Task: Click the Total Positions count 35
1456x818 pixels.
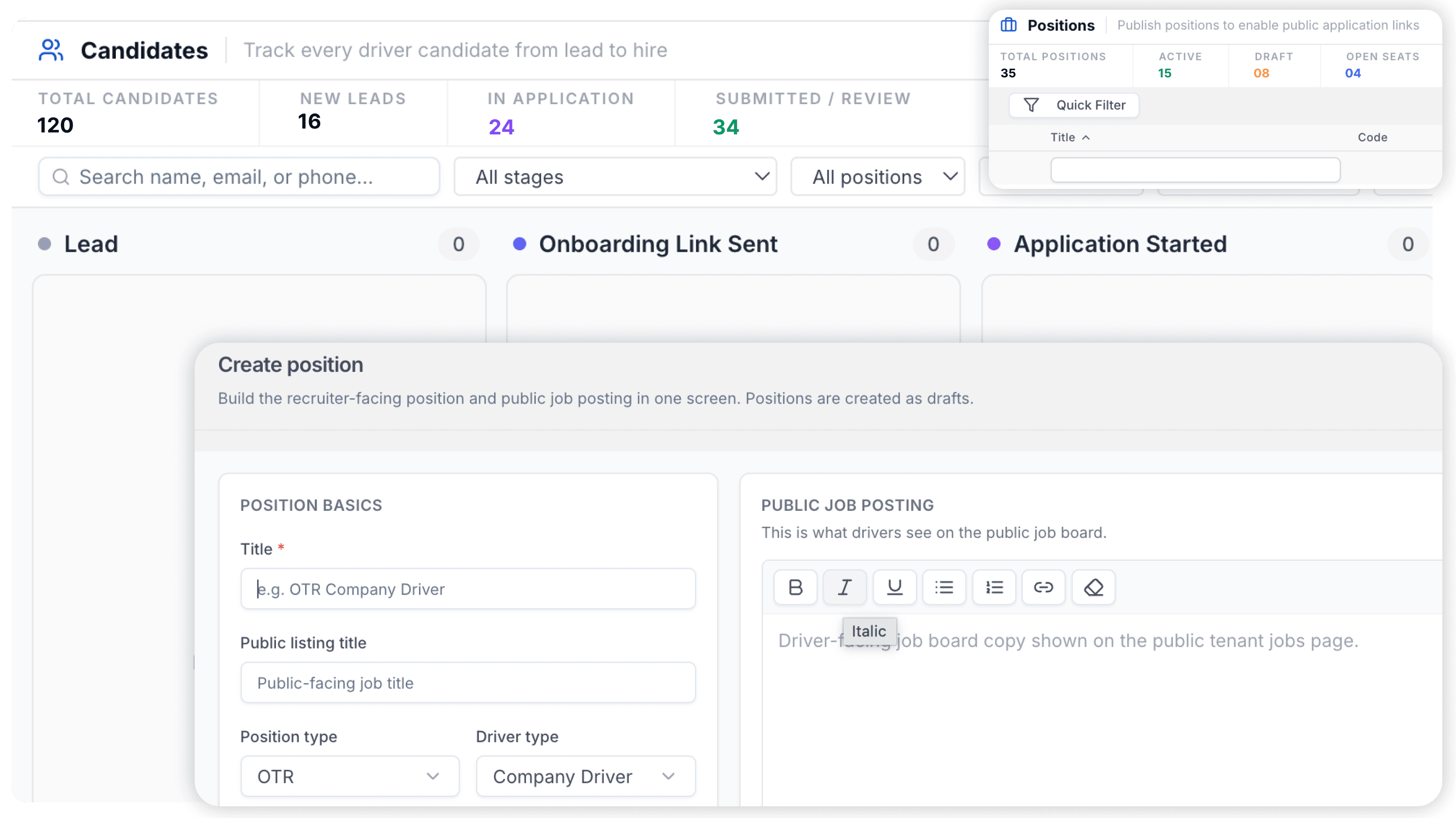Action: pos(1008,73)
